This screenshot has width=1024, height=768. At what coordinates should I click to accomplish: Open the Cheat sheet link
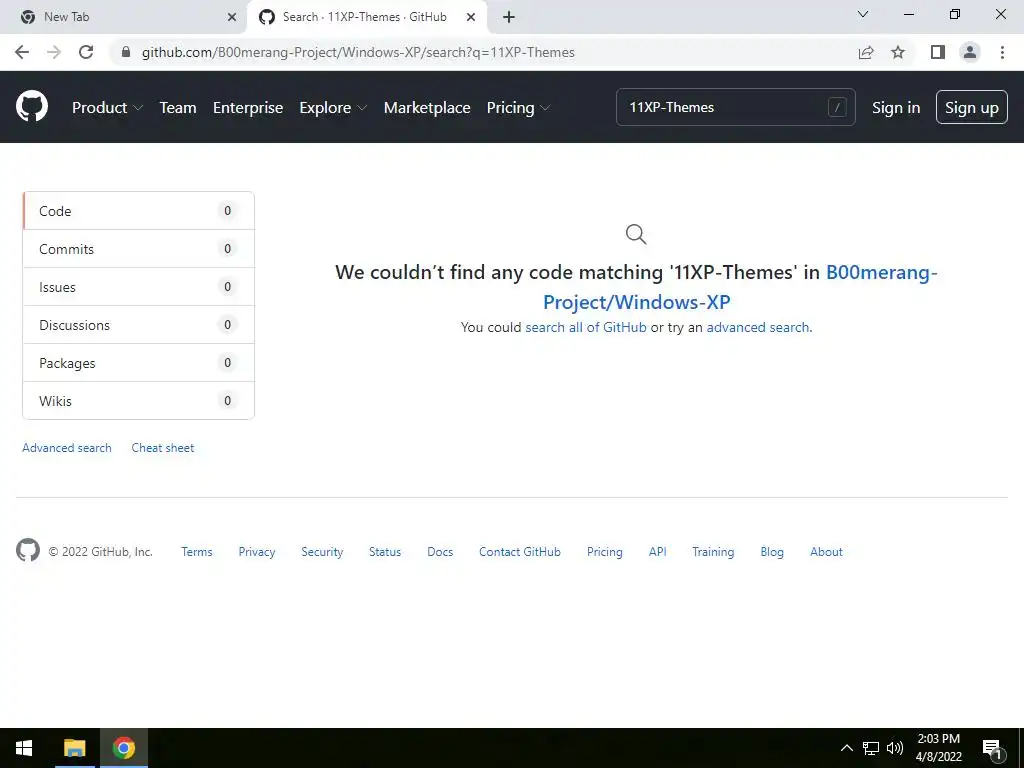point(163,448)
